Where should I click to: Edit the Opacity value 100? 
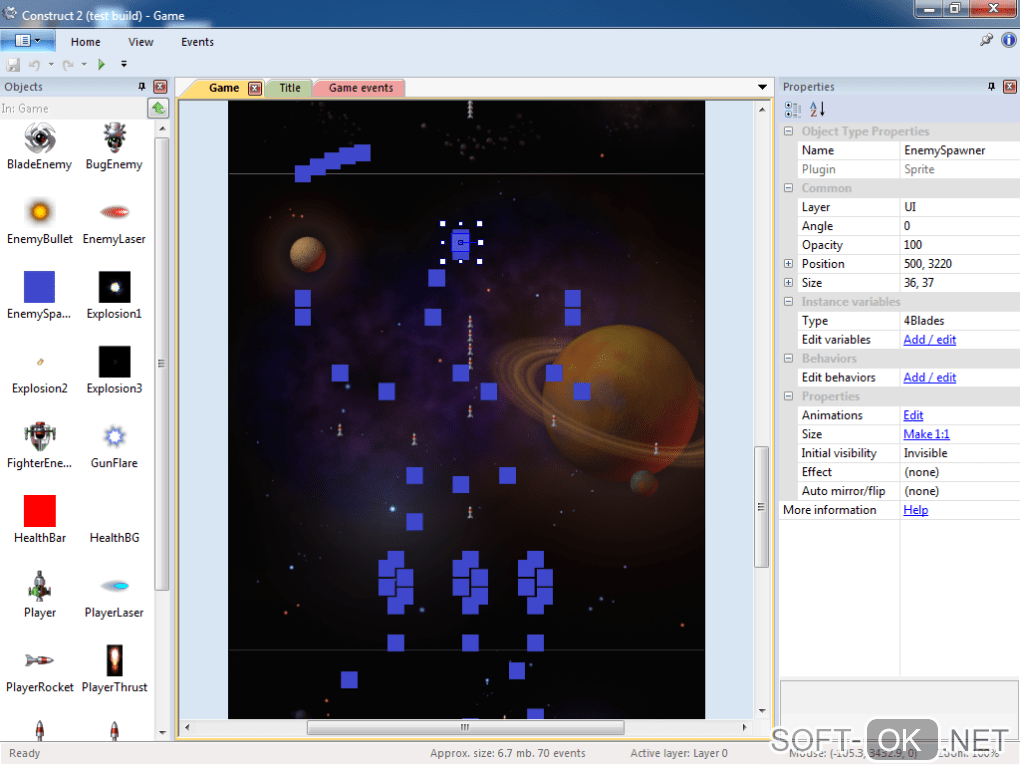coord(960,245)
